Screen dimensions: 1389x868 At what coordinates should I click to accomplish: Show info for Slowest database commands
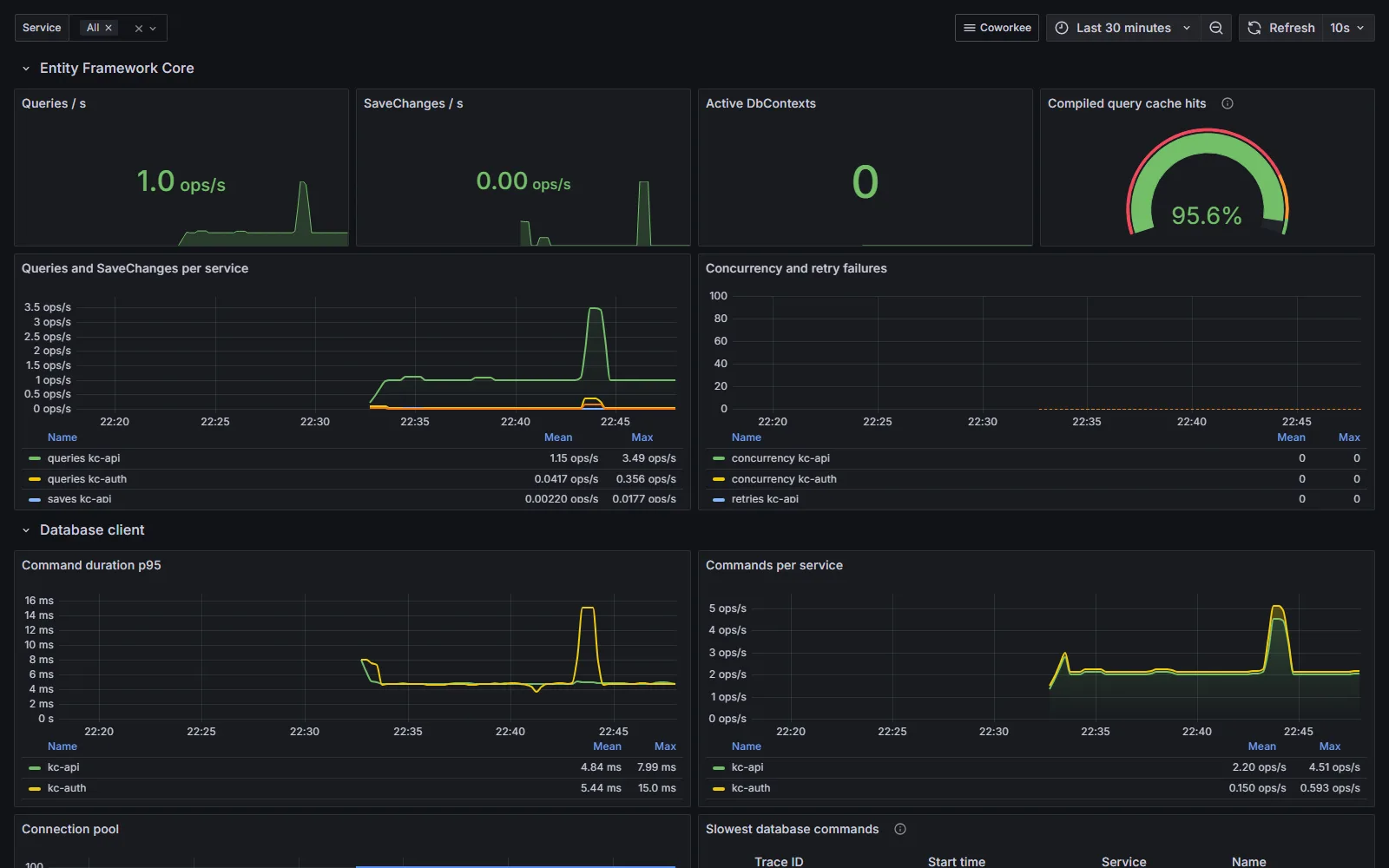click(900, 829)
